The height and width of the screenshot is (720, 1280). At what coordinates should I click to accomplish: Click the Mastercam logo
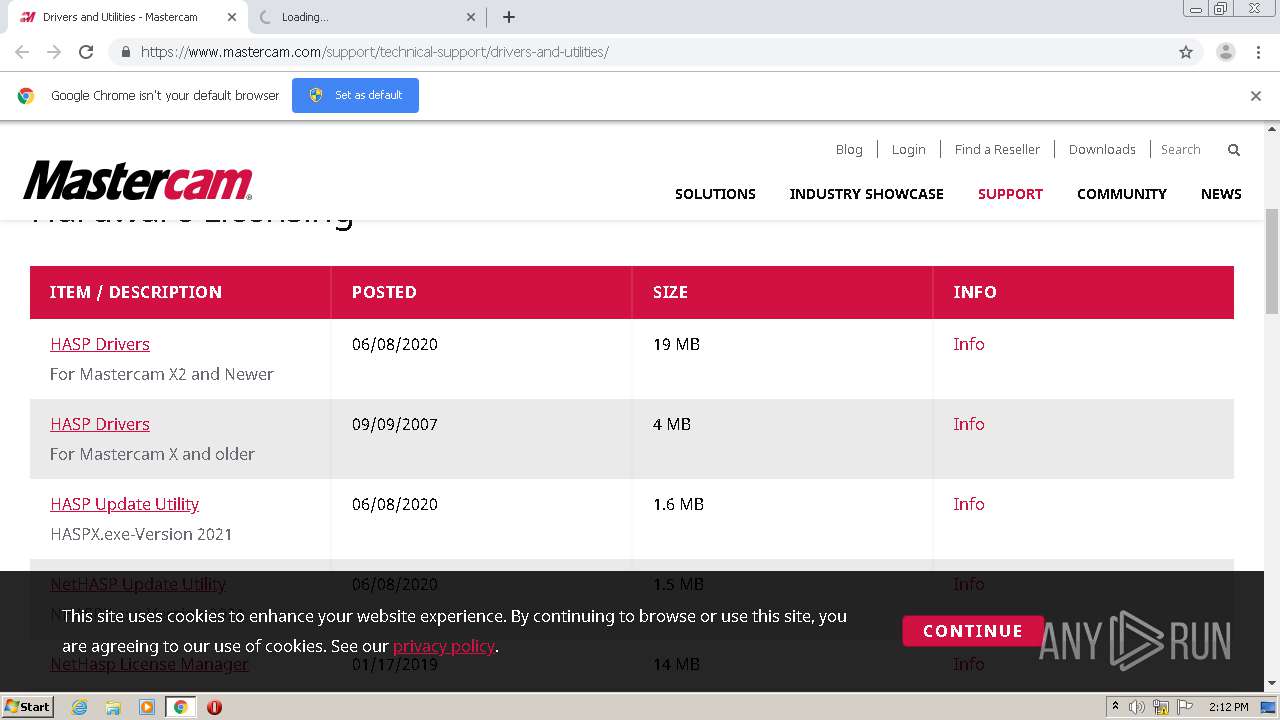[x=138, y=180]
